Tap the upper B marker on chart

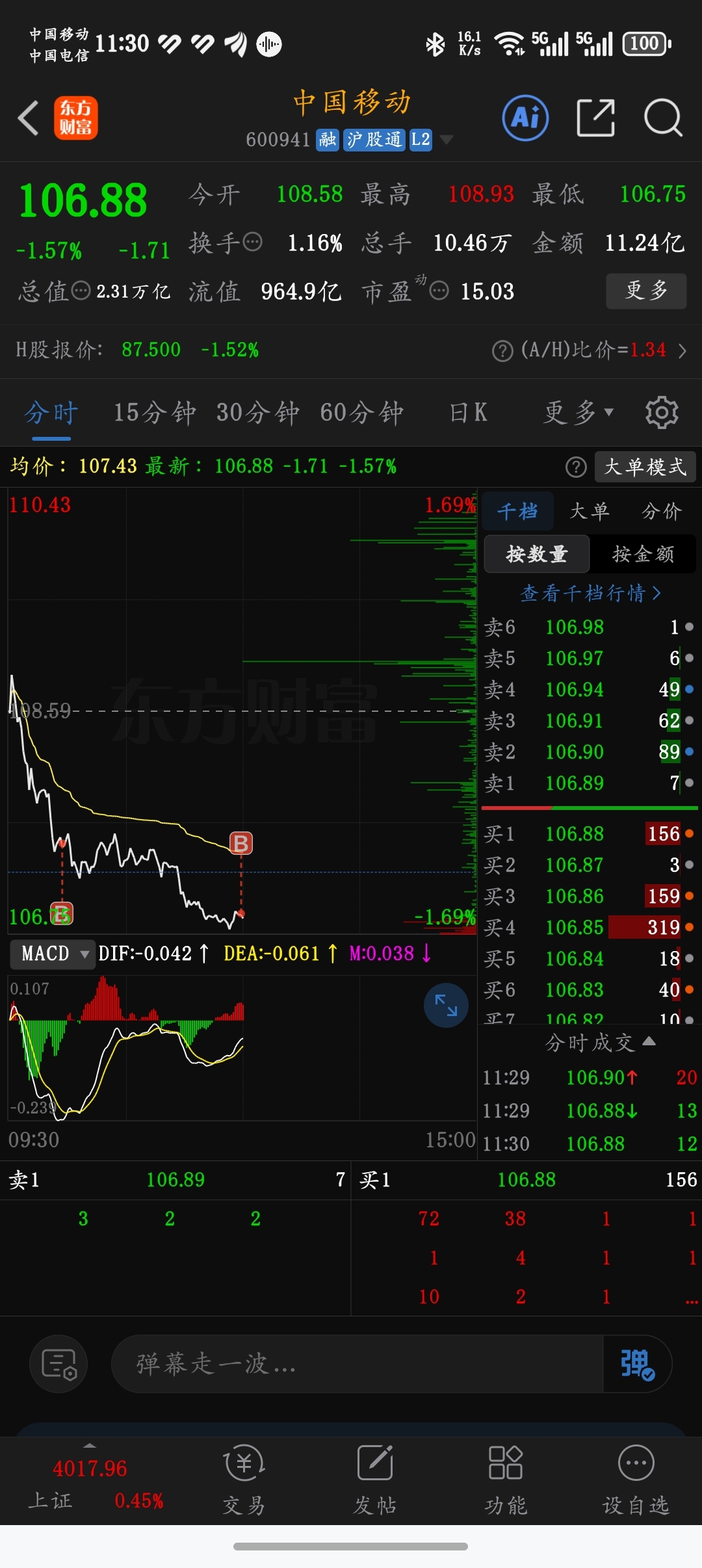[x=241, y=843]
